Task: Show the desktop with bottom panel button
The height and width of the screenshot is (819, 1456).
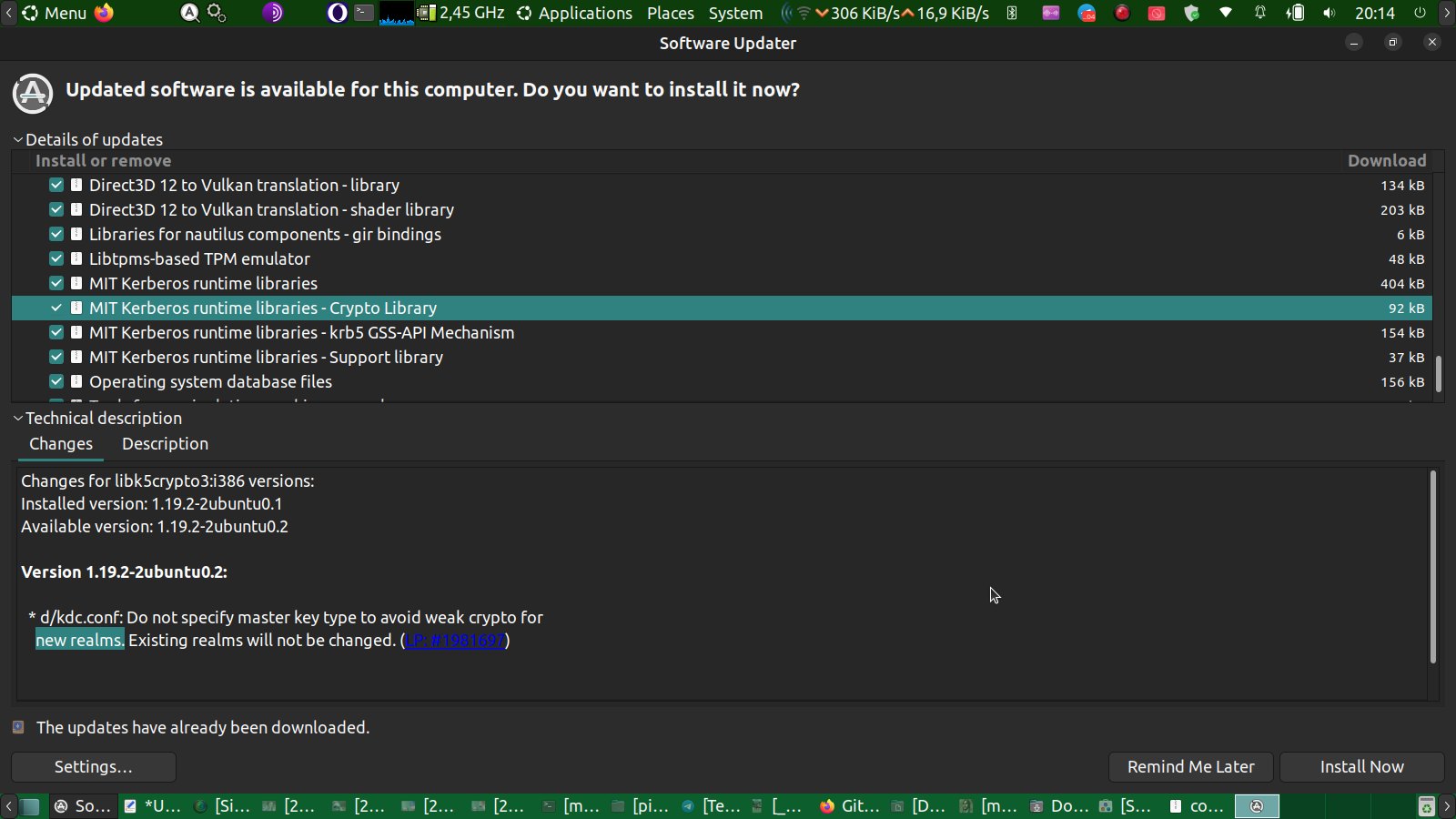Action: pos(30,806)
